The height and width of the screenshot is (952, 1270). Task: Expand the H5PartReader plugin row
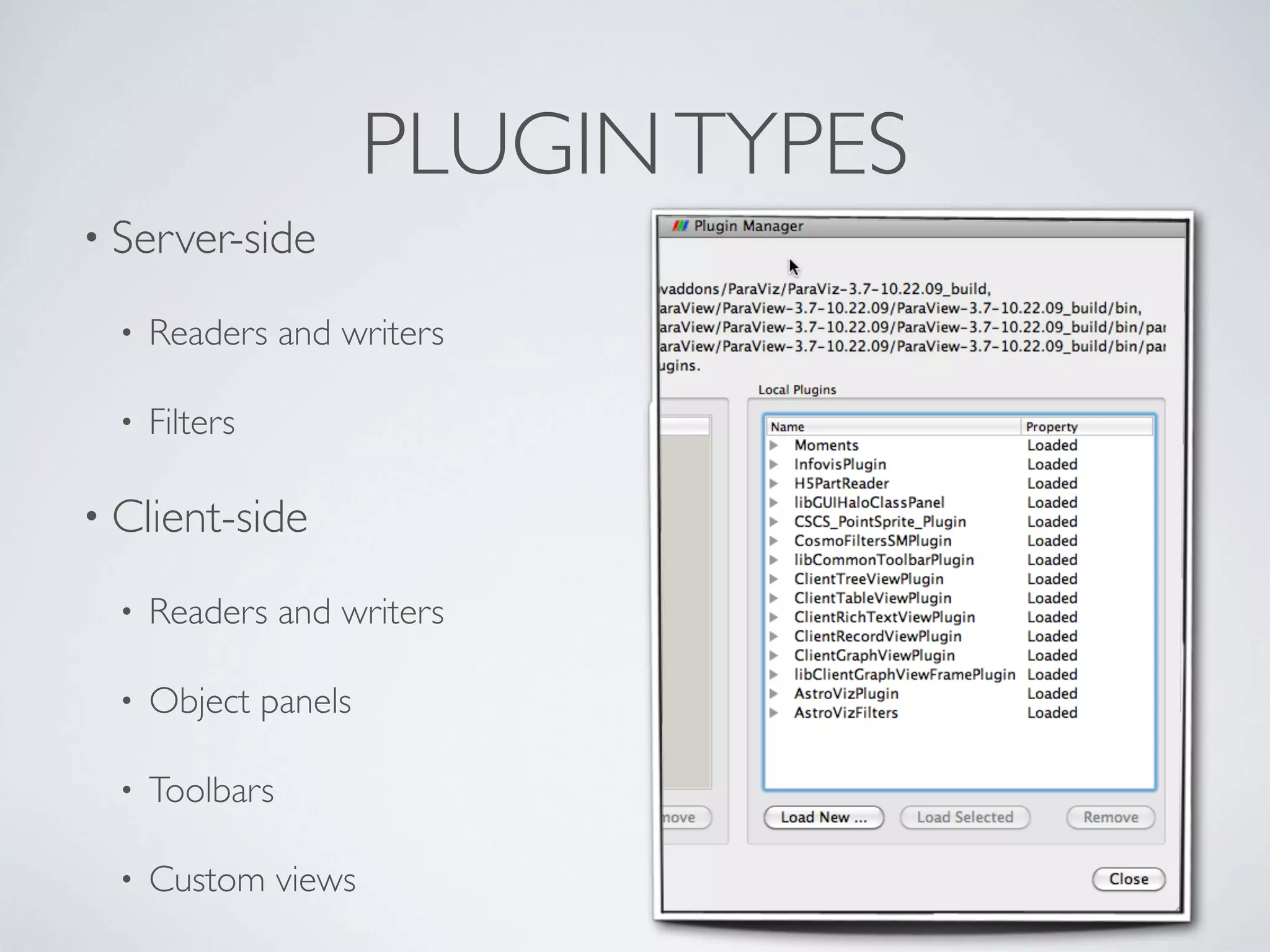774,483
